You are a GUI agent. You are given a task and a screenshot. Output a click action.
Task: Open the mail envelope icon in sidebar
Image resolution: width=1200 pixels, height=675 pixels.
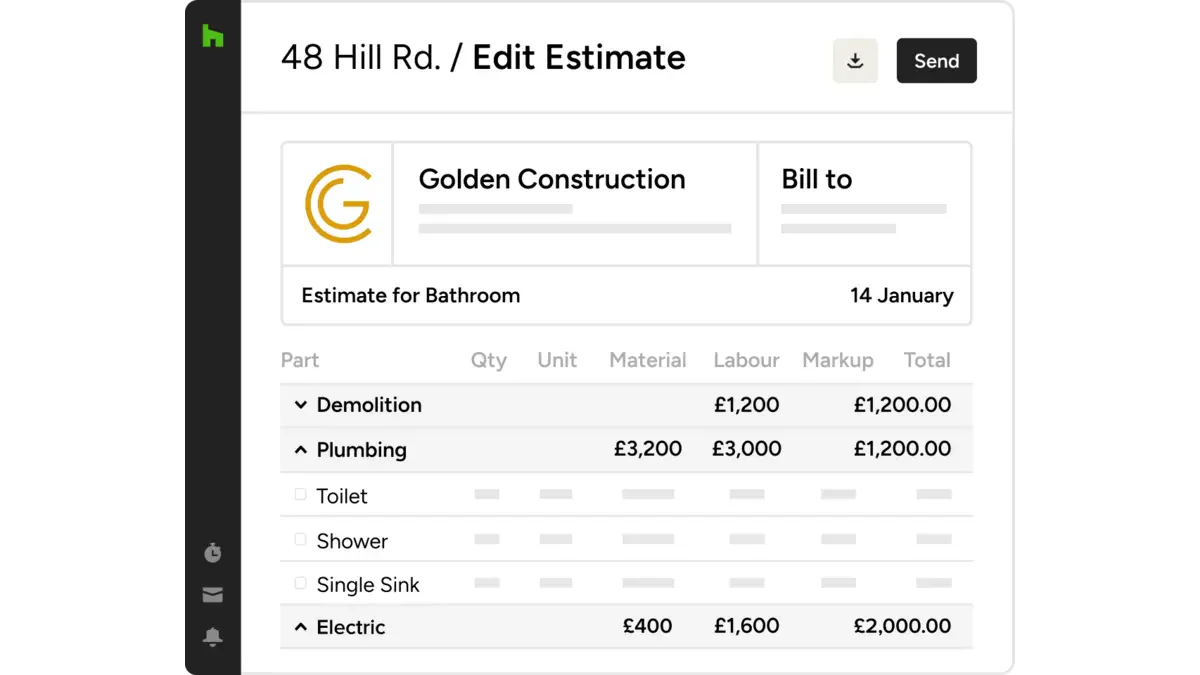pyautogui.click(x=212, y=595)
